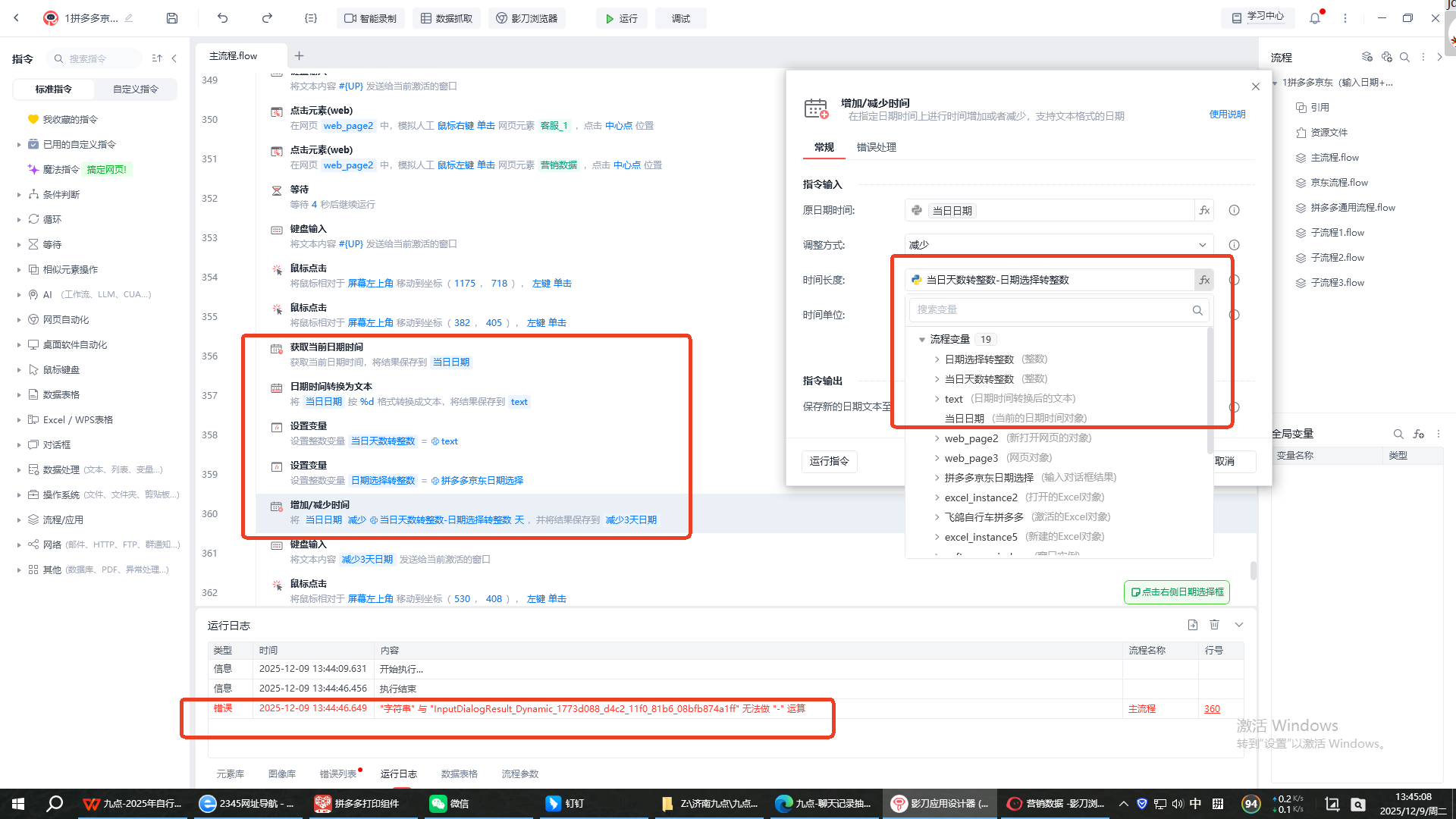Click 点击右侧日期选择框 button
The height and width of the screenshot is (819, 1456).
1177,592
